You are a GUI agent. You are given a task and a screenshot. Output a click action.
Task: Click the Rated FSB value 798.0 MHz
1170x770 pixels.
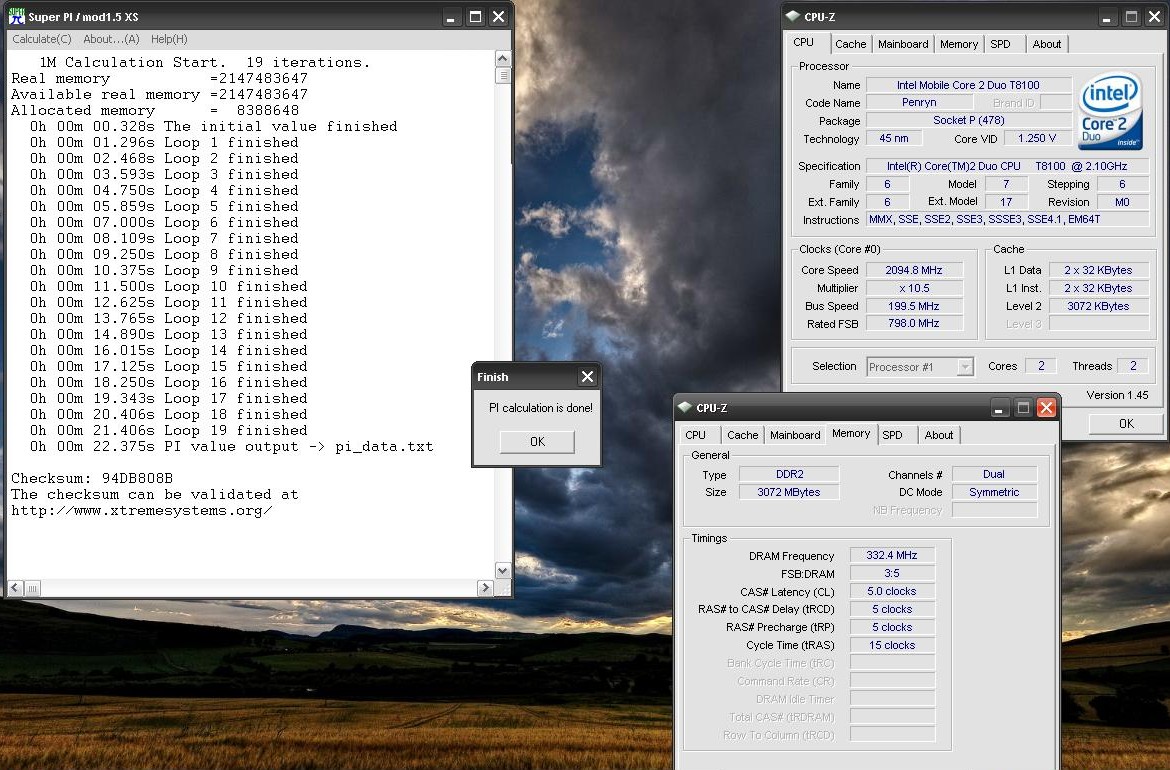coord(914,323)
